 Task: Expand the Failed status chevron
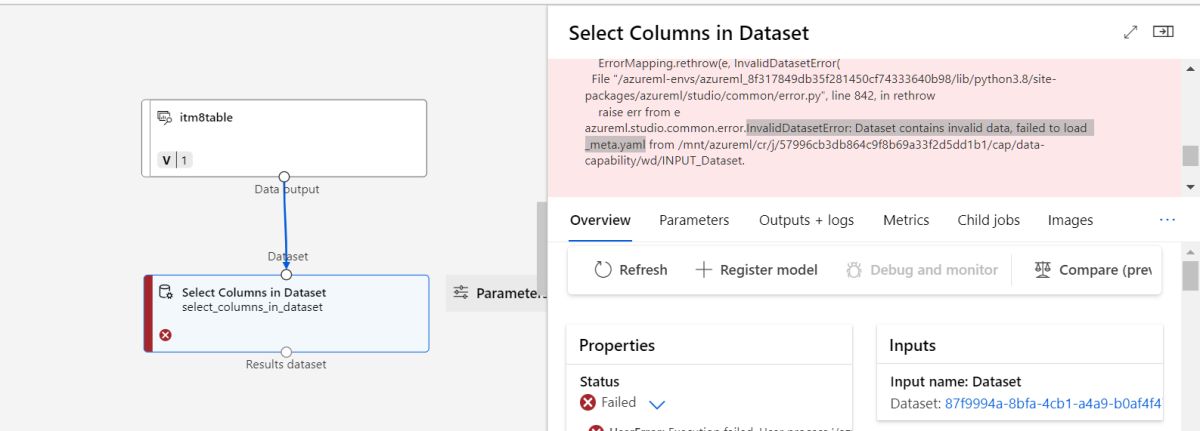point(657,404)
